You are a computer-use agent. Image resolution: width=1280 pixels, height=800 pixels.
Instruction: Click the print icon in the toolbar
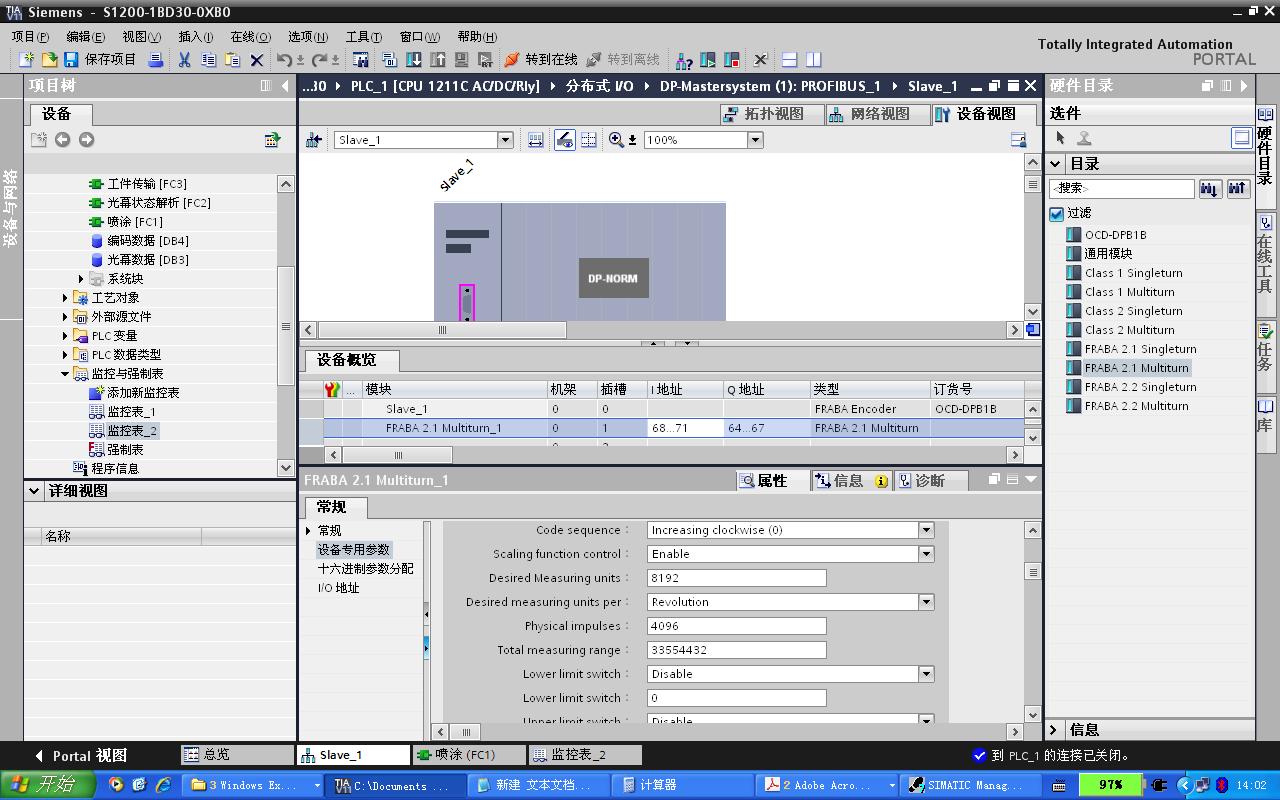coord(156,60)
